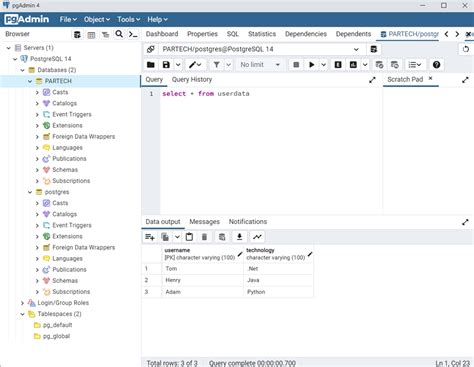Open the Copy options dropdown in Data output
Screen dimensions: 474x367
(177, 237)
